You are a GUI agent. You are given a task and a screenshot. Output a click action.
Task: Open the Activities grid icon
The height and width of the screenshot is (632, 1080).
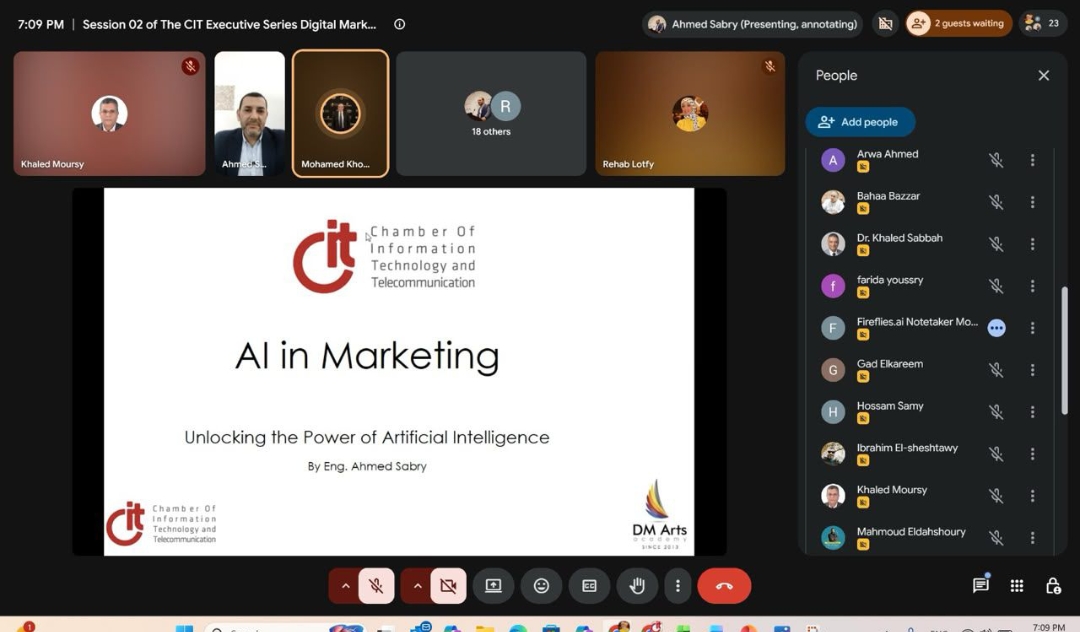1017,586
